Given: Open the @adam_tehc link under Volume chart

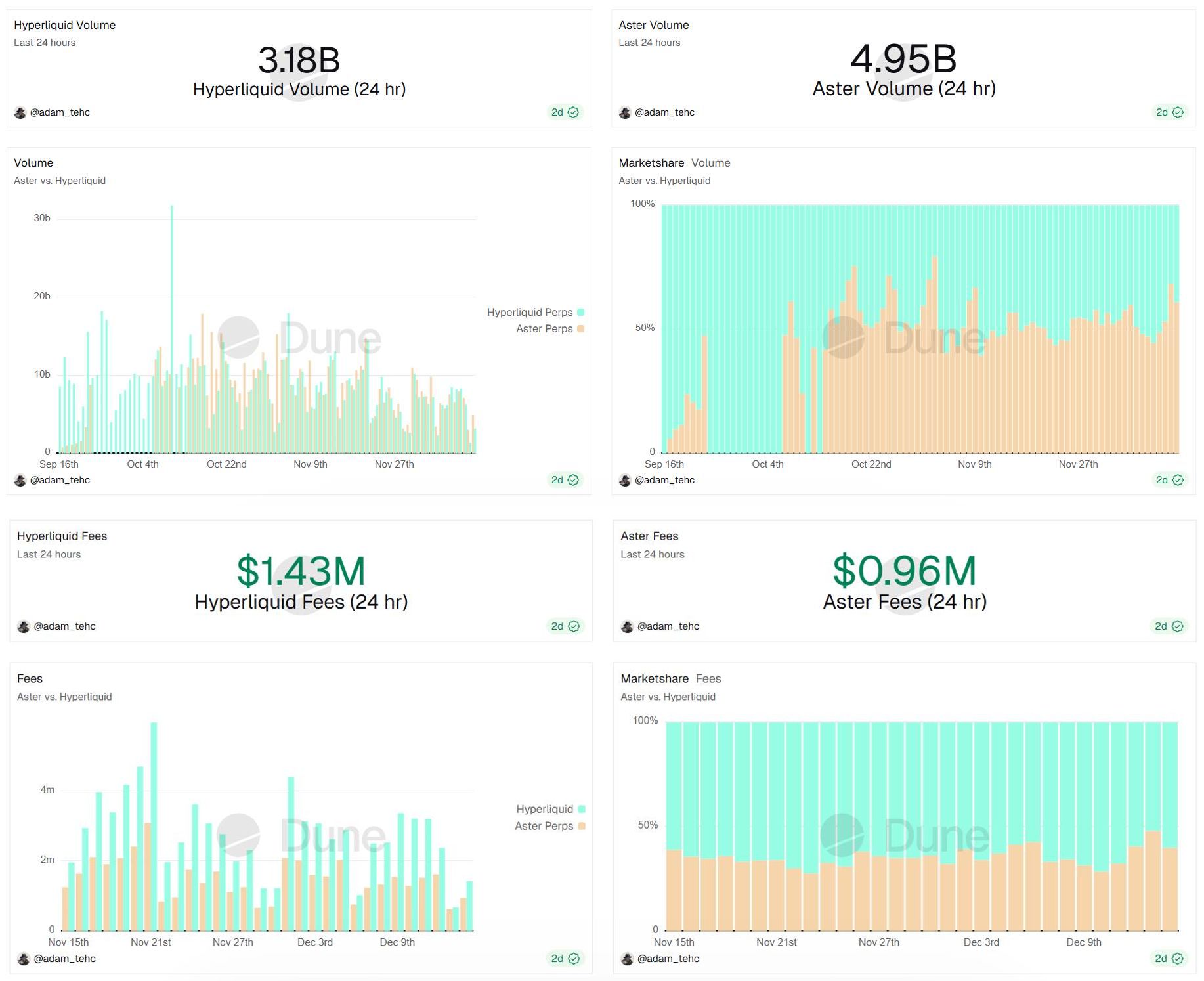Looking at the screenshot, I should click(x=60, y=480).
